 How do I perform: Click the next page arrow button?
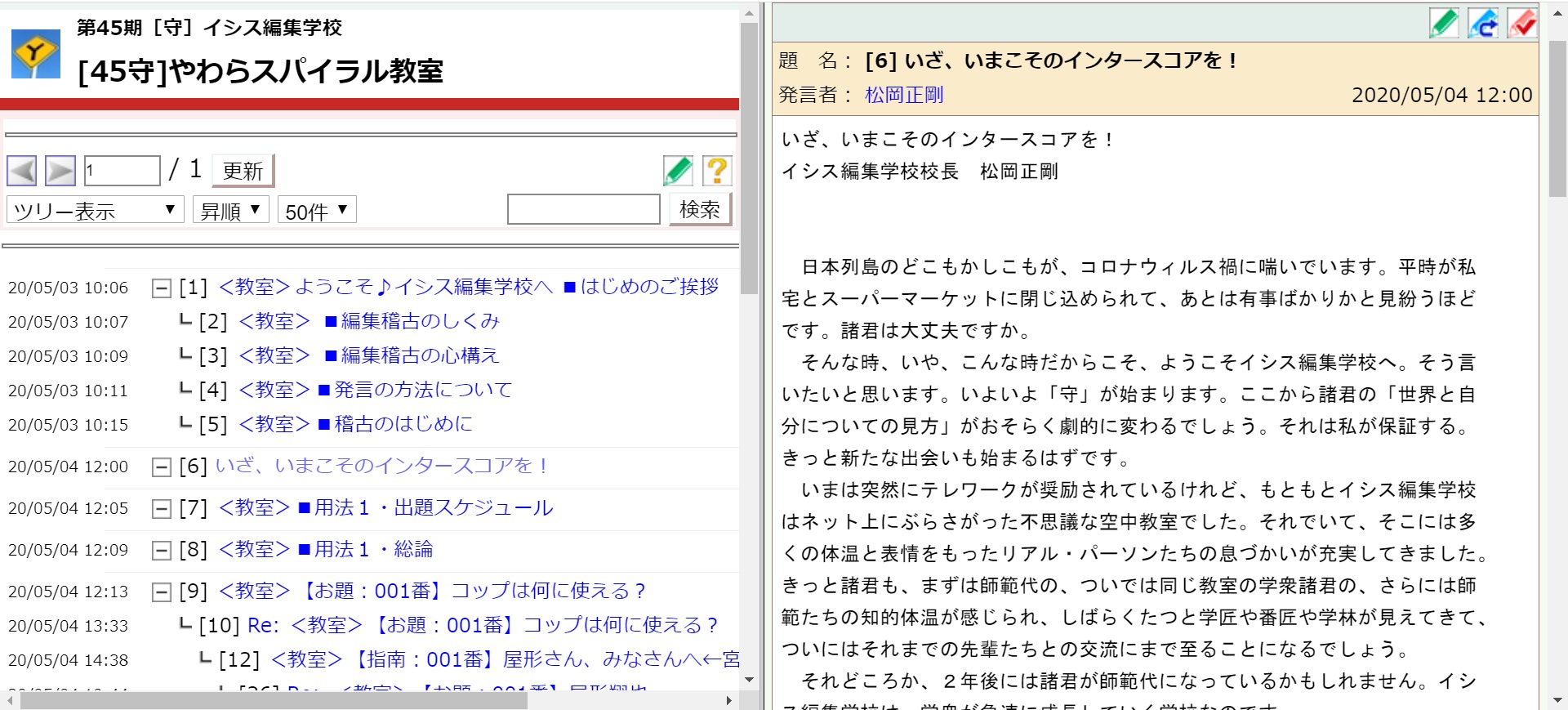tap(60, 171)
